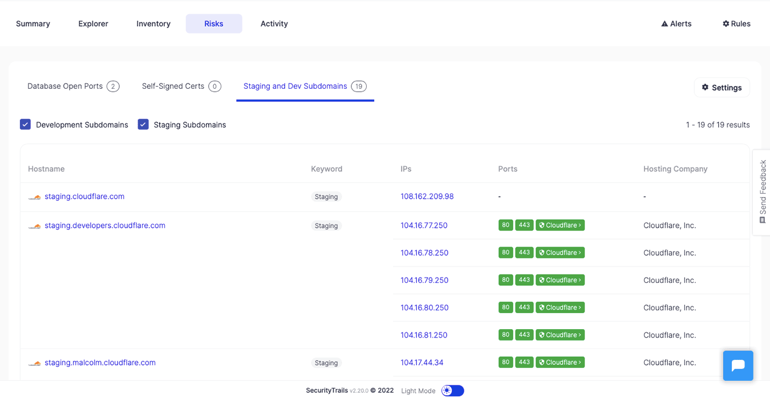Viewport: 770px width, 398px height.
Task: Expand Cloudflare tag for 104.17.44.34
Action: (x=560, y=363)
